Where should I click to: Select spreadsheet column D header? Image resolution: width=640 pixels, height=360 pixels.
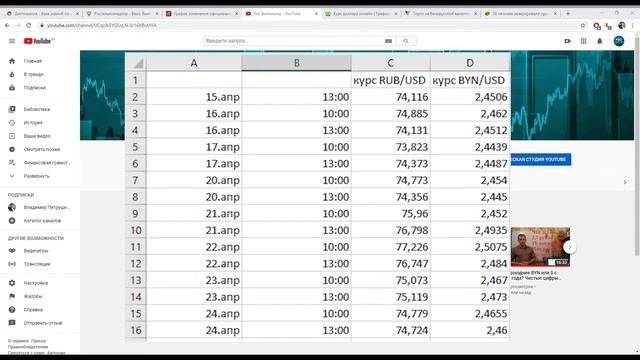click(470, 63)
